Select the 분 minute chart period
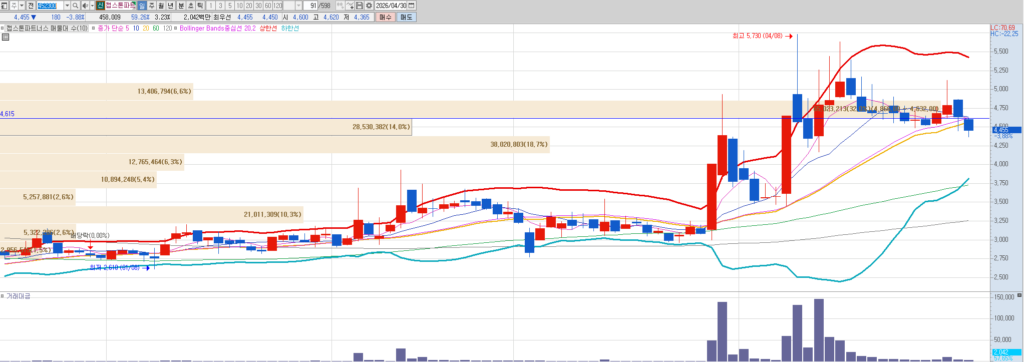1024x362 pixels. pos(181,5)
